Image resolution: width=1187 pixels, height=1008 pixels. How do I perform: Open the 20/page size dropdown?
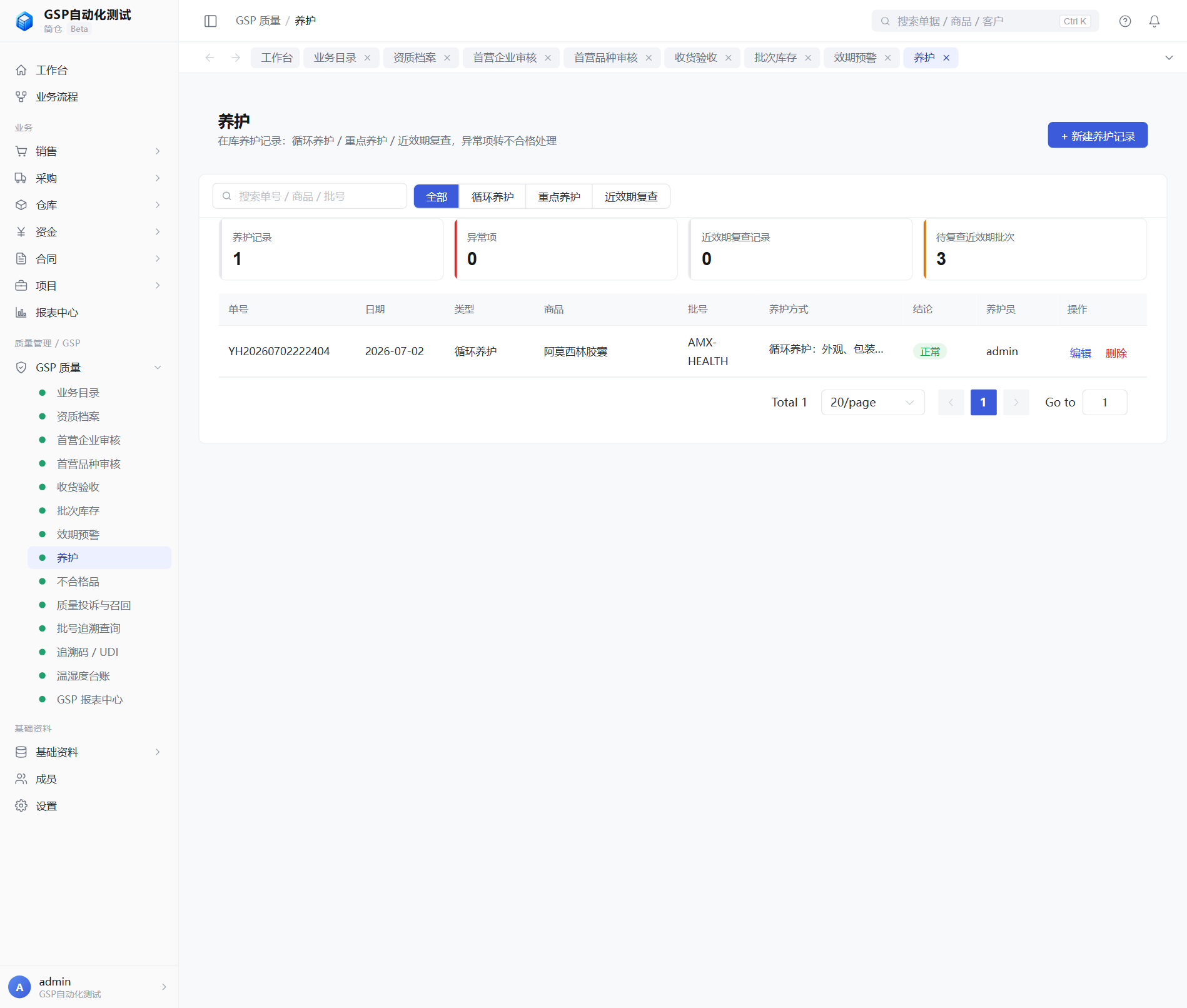(872, 402)
